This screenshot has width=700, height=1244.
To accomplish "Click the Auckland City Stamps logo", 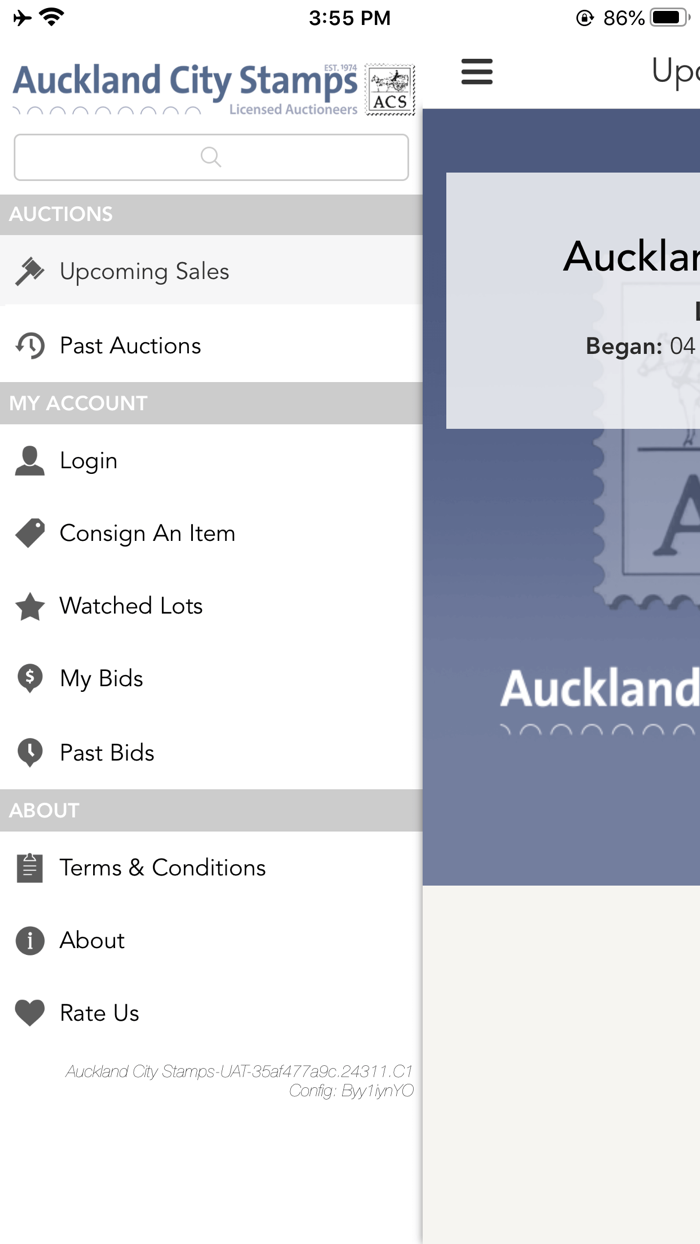I will (185, 85).
